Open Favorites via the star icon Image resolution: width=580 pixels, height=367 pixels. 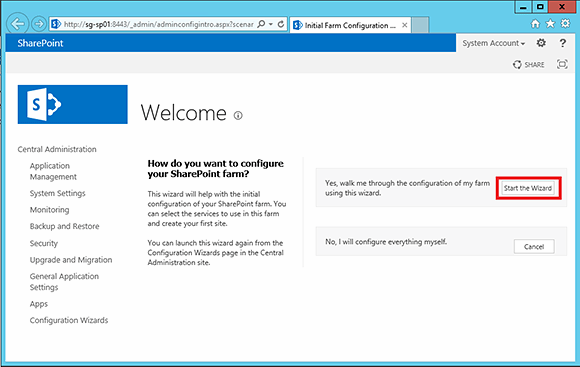(550, 24)
